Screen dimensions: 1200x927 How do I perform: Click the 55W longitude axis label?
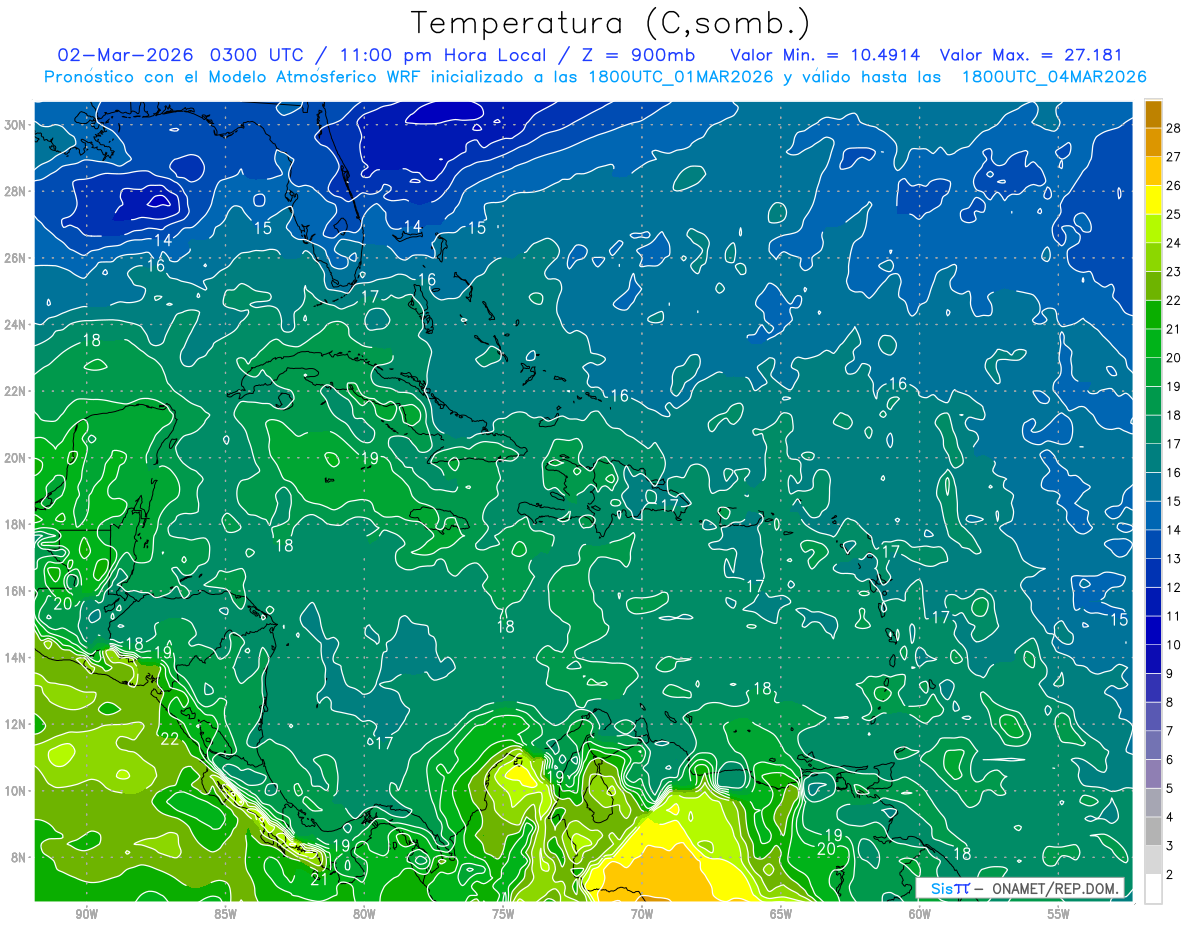click(x=1059, y=914)
